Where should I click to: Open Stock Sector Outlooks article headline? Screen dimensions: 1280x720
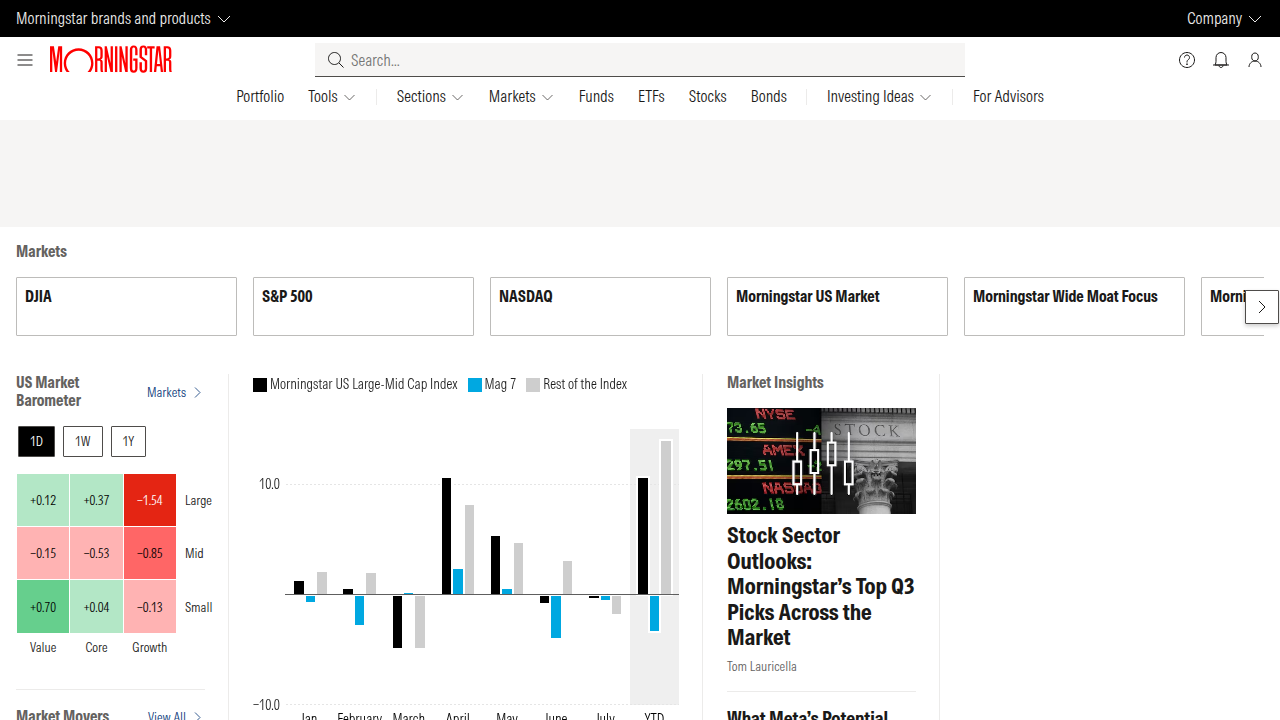[x=821, y=587]
